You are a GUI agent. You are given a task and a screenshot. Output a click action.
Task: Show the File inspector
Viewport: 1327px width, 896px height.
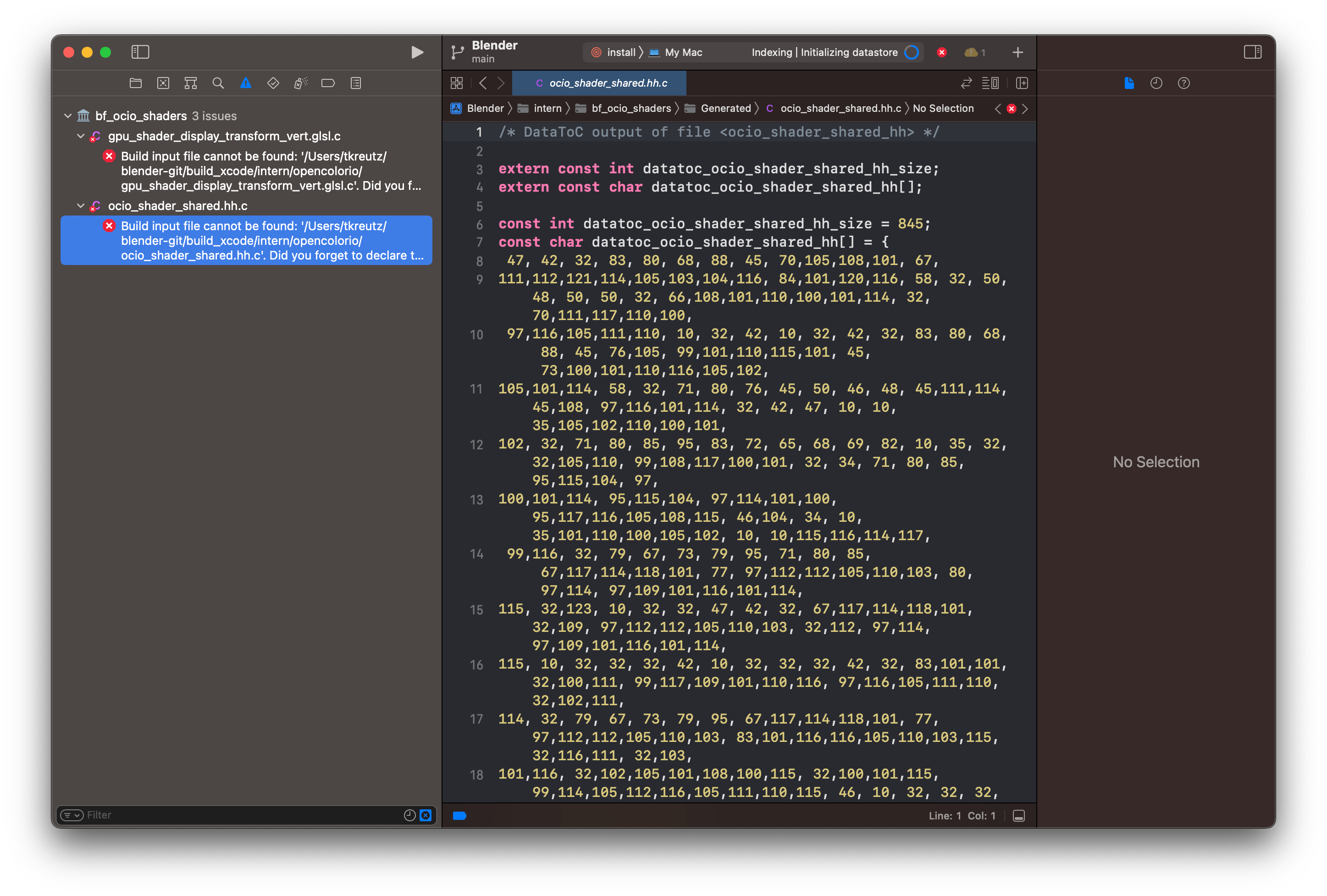pyautogui.click(x=1128, y=83)
